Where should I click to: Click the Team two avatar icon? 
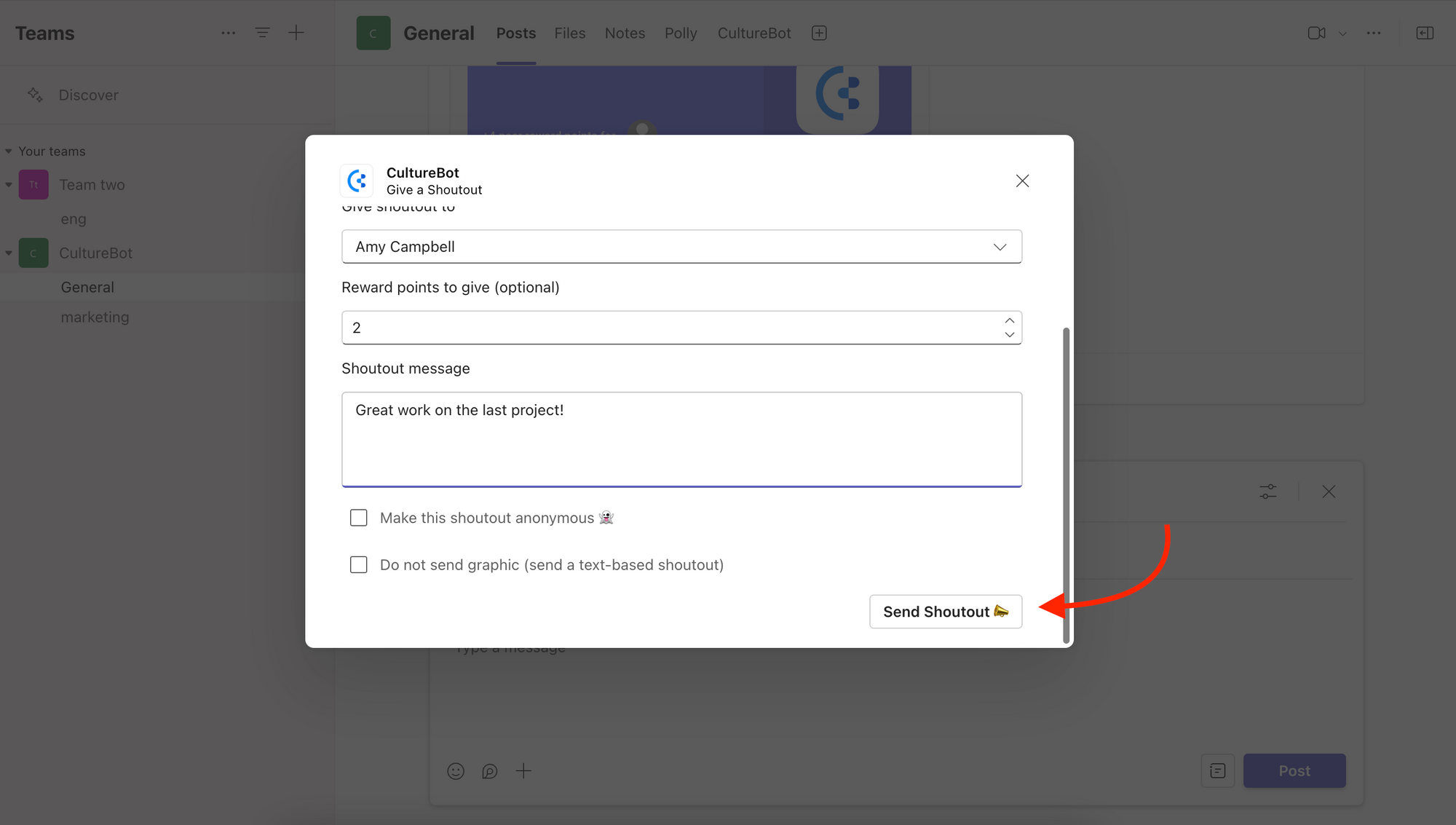click(x=33, y=185)
